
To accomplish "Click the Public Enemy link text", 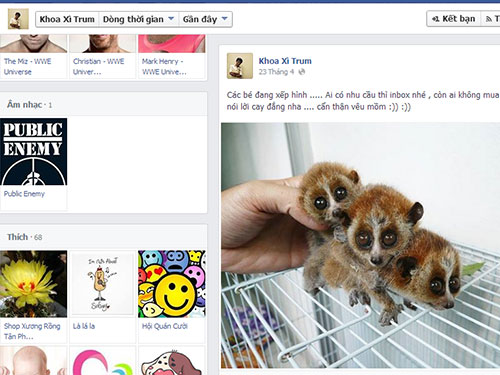I will pyautogui.click(x=24, y=194).
